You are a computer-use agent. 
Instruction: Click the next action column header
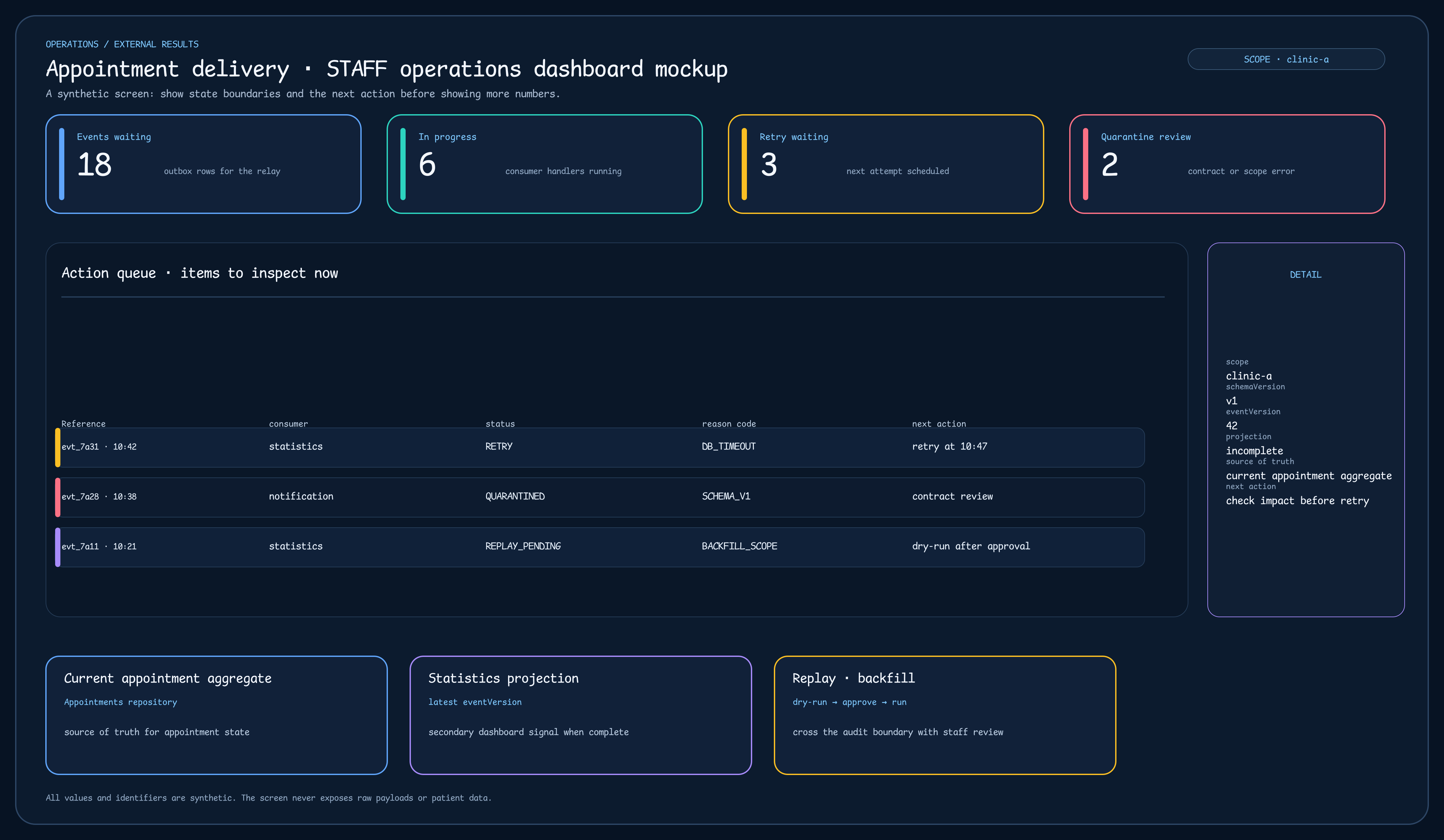939,424
